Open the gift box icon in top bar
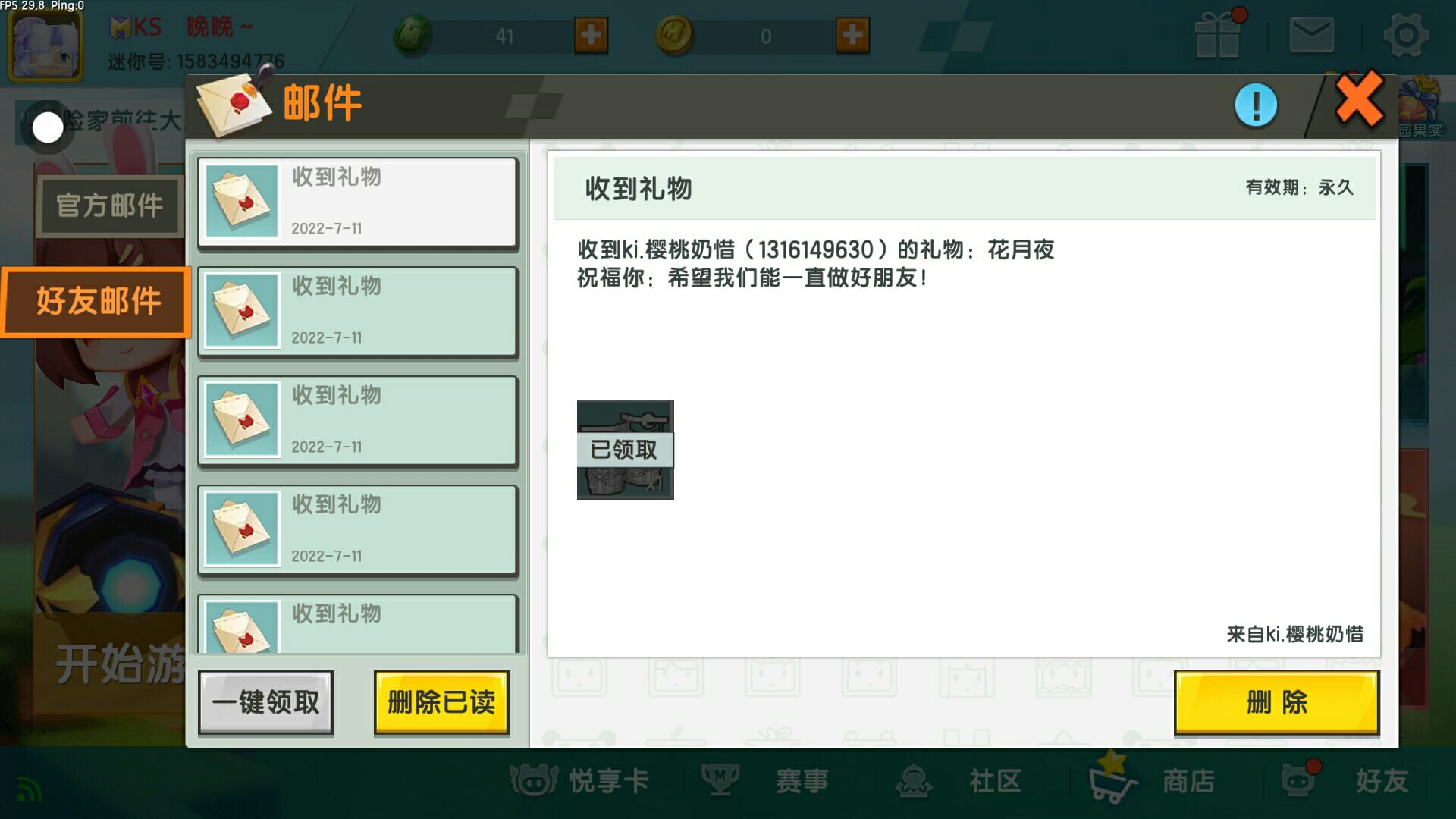Screen dimensions: 1456x819 [x=1218, y=34]
